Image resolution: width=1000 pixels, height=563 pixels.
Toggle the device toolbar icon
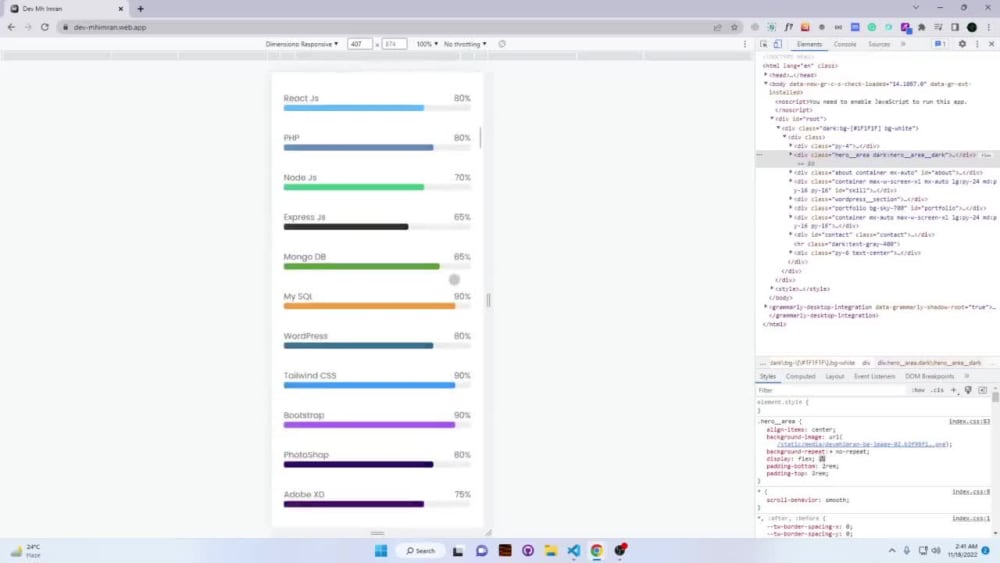click(x=777, y=44)
